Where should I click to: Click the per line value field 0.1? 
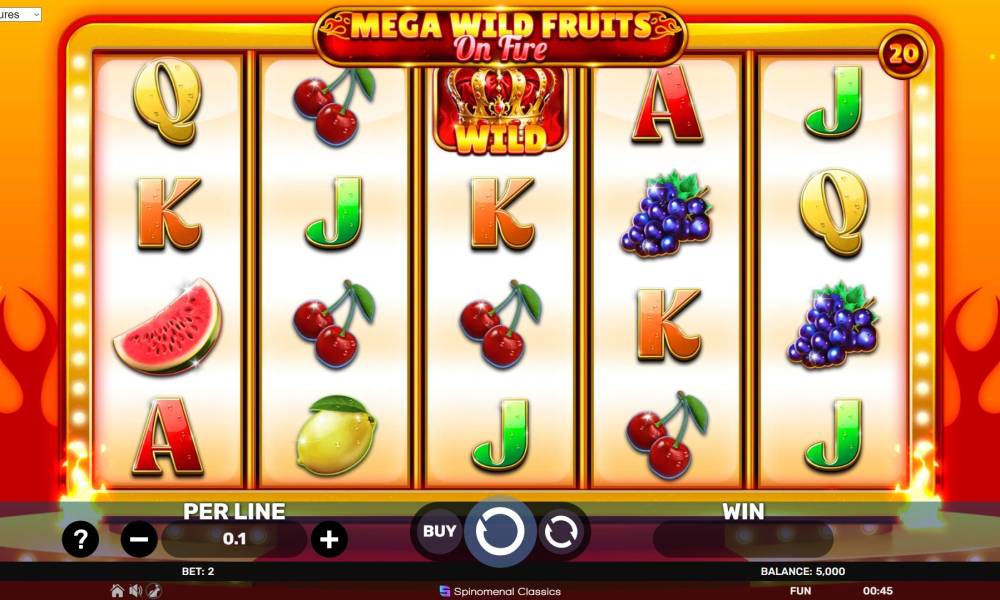[x=234, y=539]
